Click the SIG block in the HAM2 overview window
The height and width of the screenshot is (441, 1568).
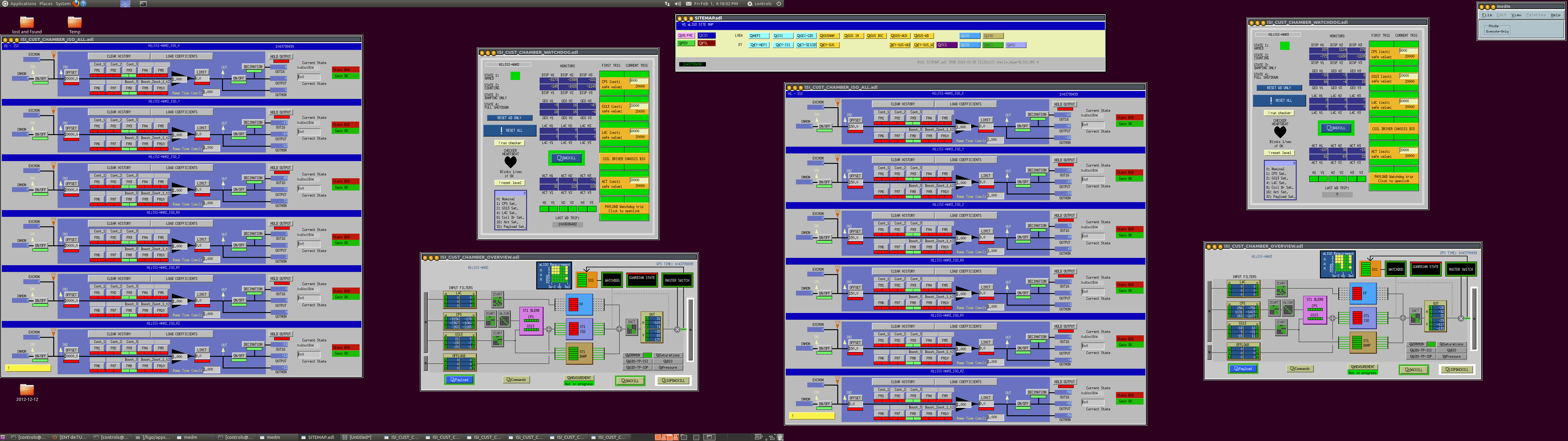[587, 280]
